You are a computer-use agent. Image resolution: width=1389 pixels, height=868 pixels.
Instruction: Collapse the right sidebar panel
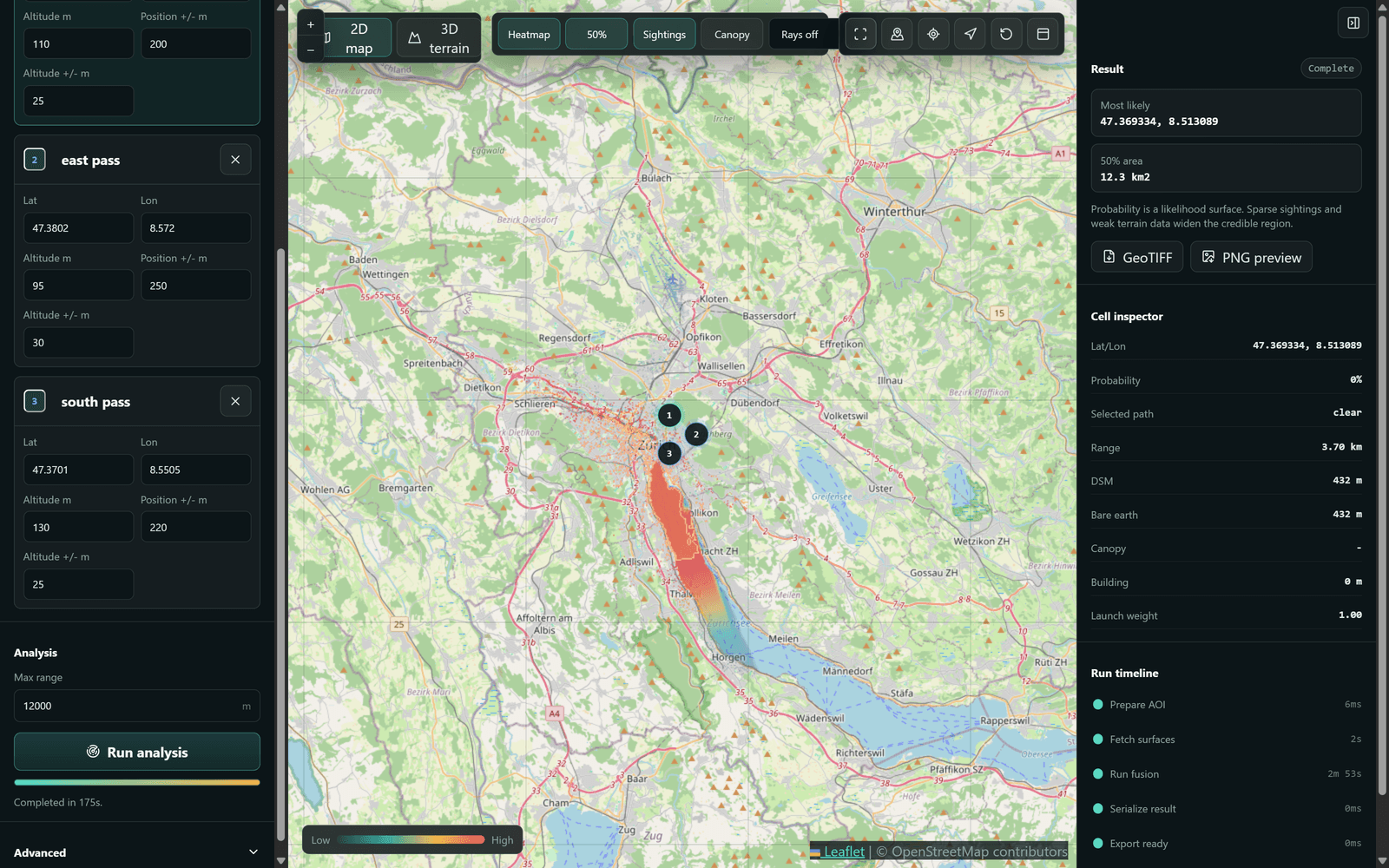1353,23
